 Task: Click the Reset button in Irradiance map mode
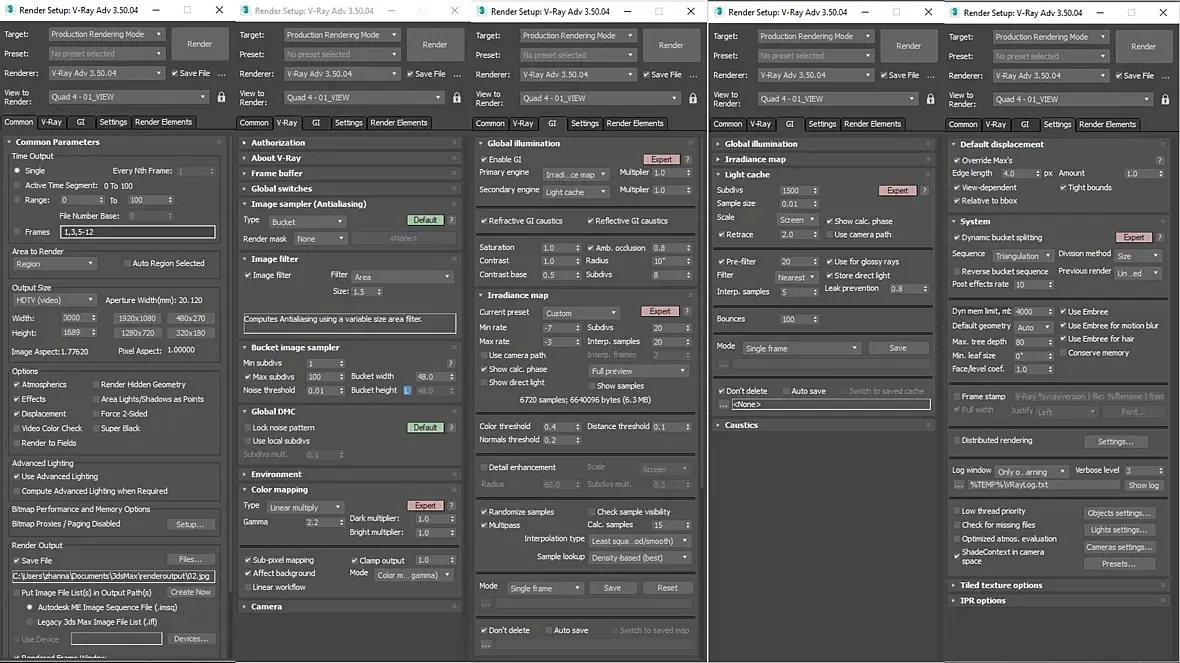click(x=667, y=588)
